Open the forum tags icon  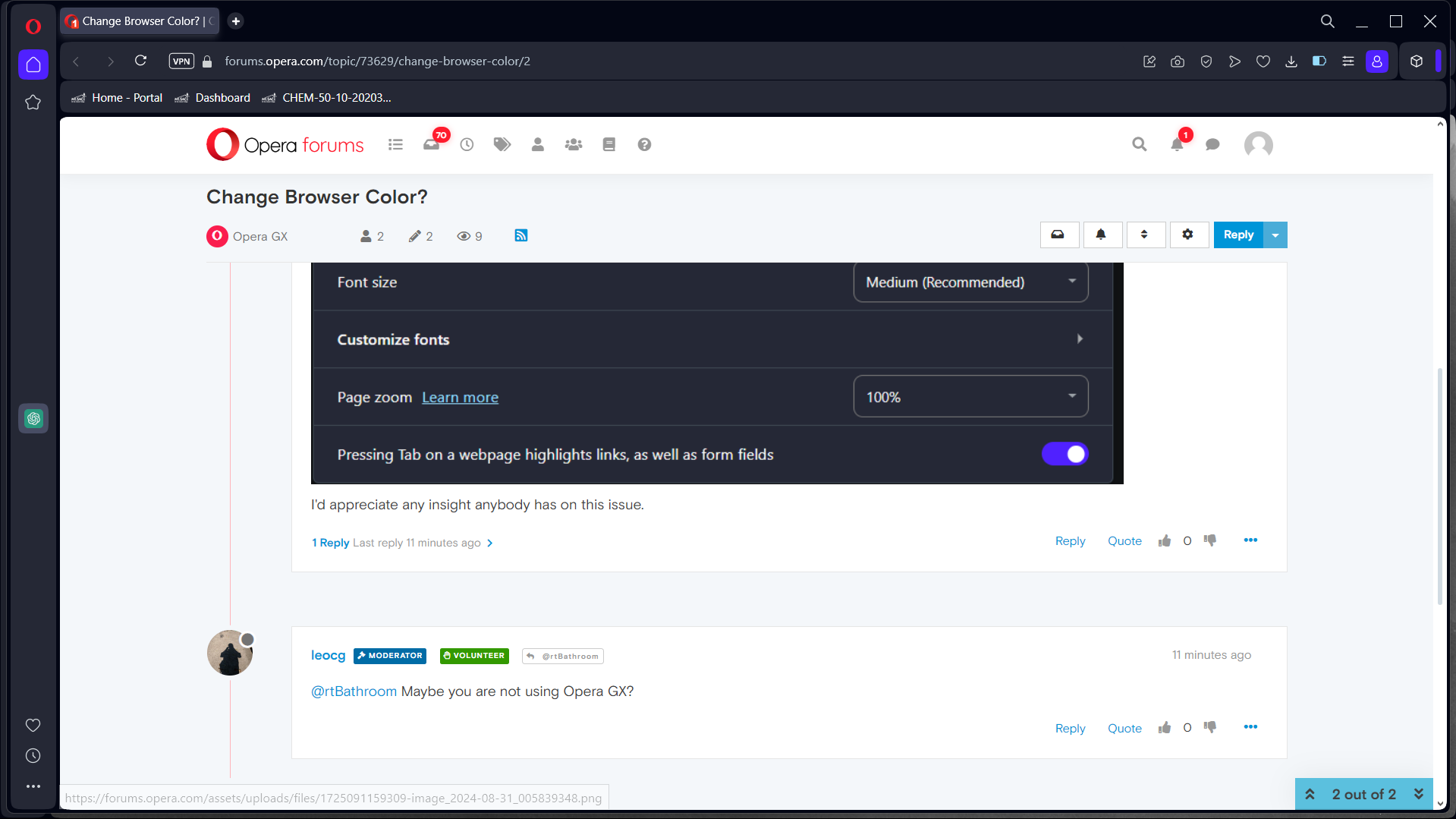[502, 144]
